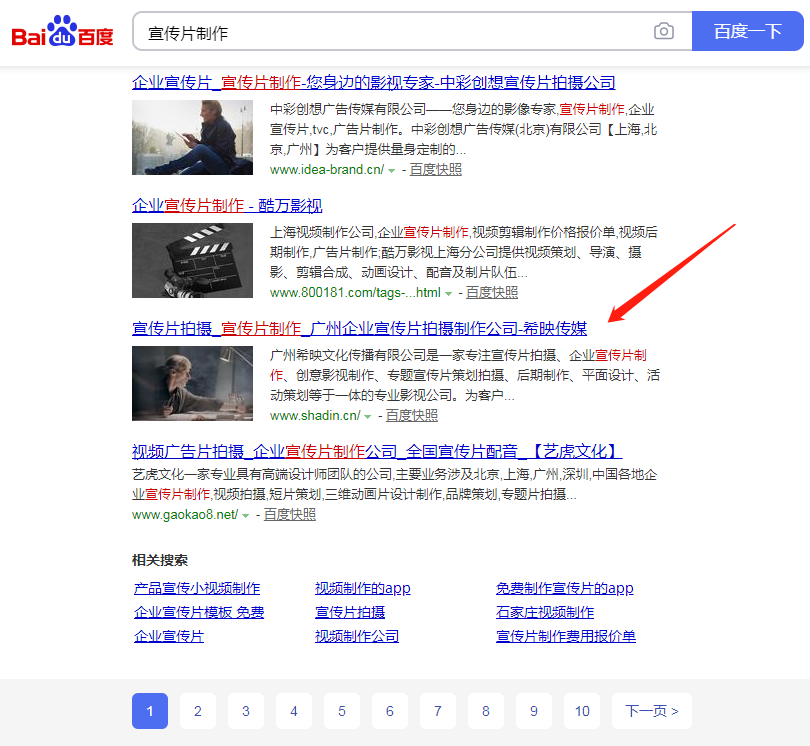Open thumbnail of man at desk lamp
810x746 pixels.
tap(192, 383)
